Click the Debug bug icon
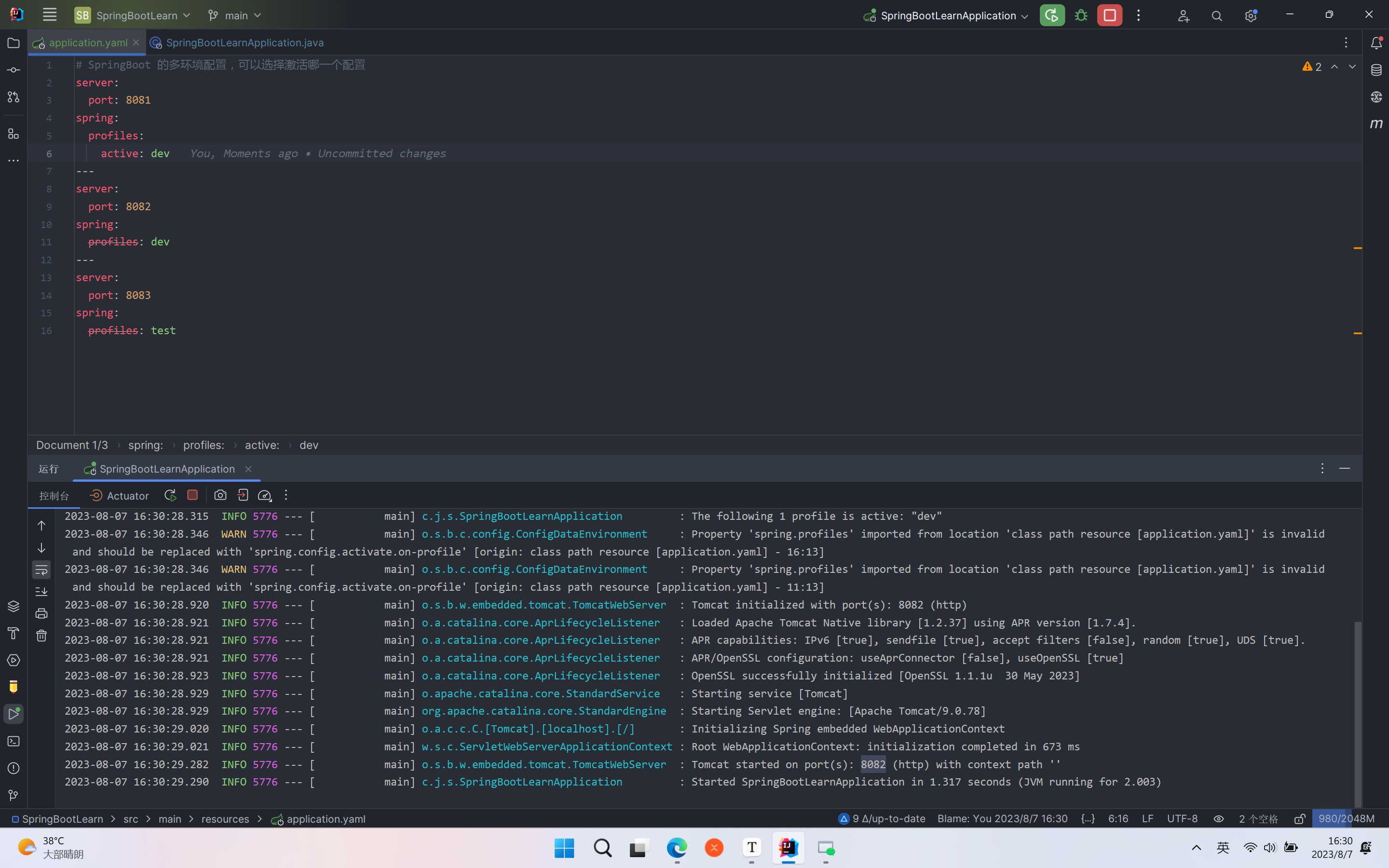Image resolution: width=1389 pixels, height=868 pixels. [x=1081, y=15]
